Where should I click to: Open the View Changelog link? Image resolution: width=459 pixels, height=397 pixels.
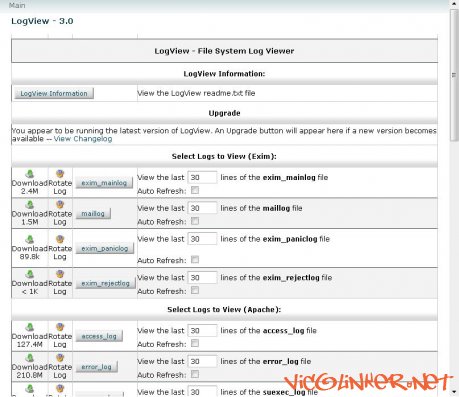pos(83,139)
